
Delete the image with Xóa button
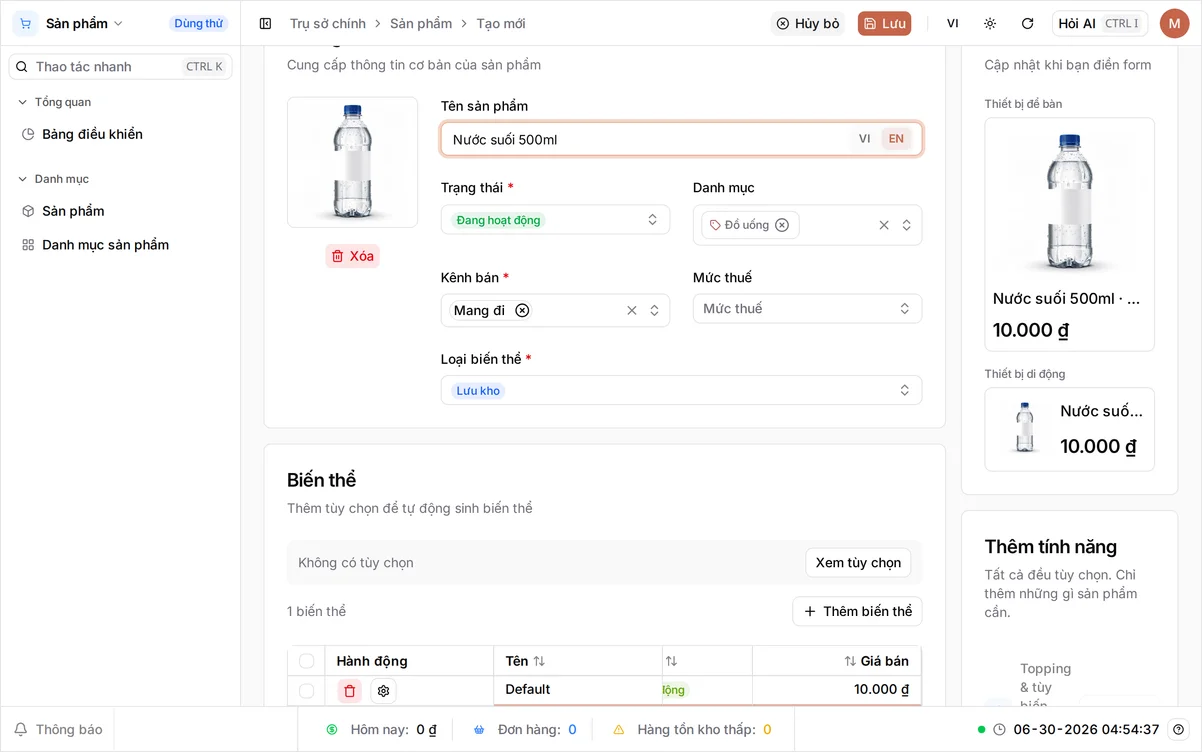pyautogui.click(x=352, y=256)
